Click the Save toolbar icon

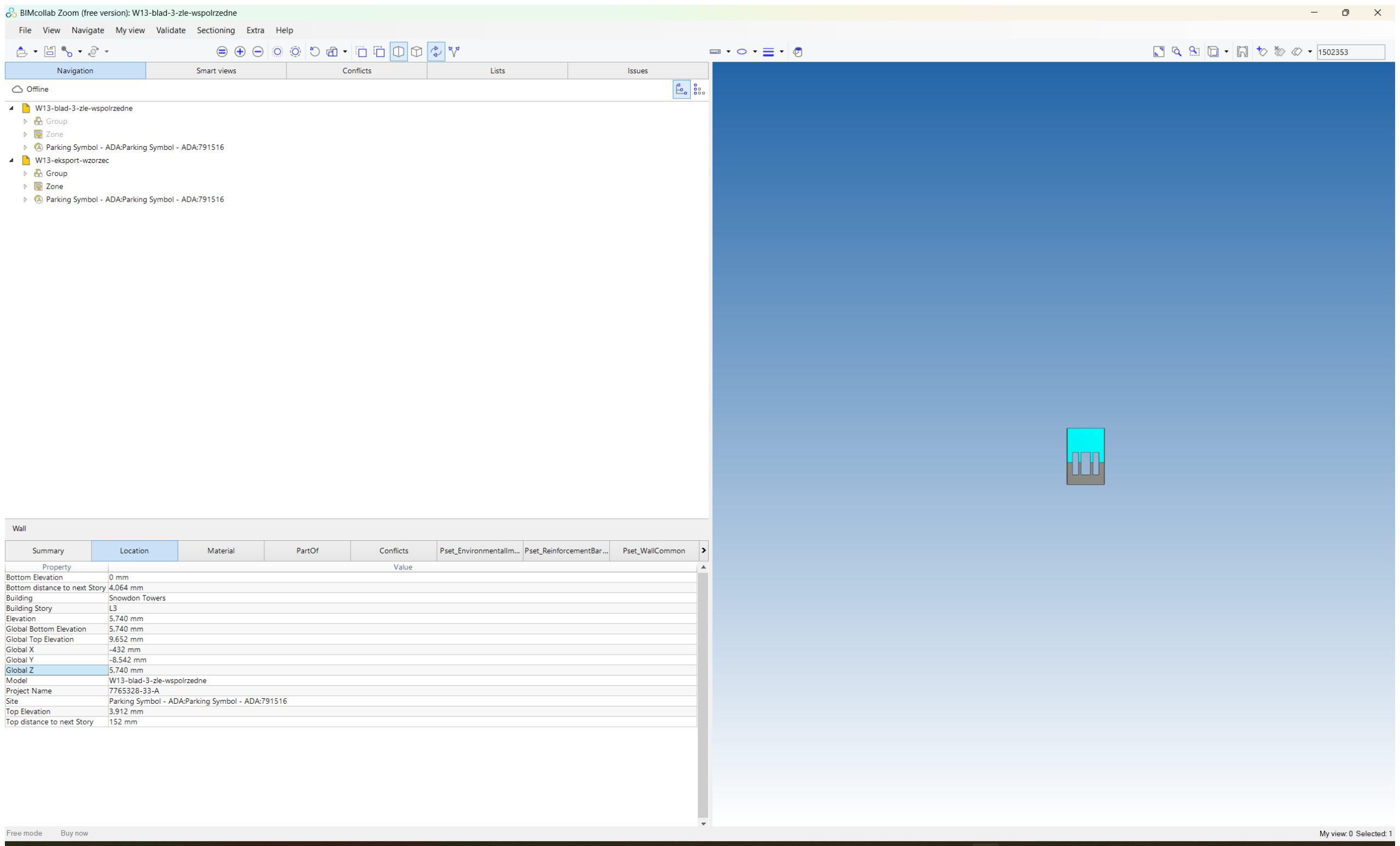(x=49, y=52)
